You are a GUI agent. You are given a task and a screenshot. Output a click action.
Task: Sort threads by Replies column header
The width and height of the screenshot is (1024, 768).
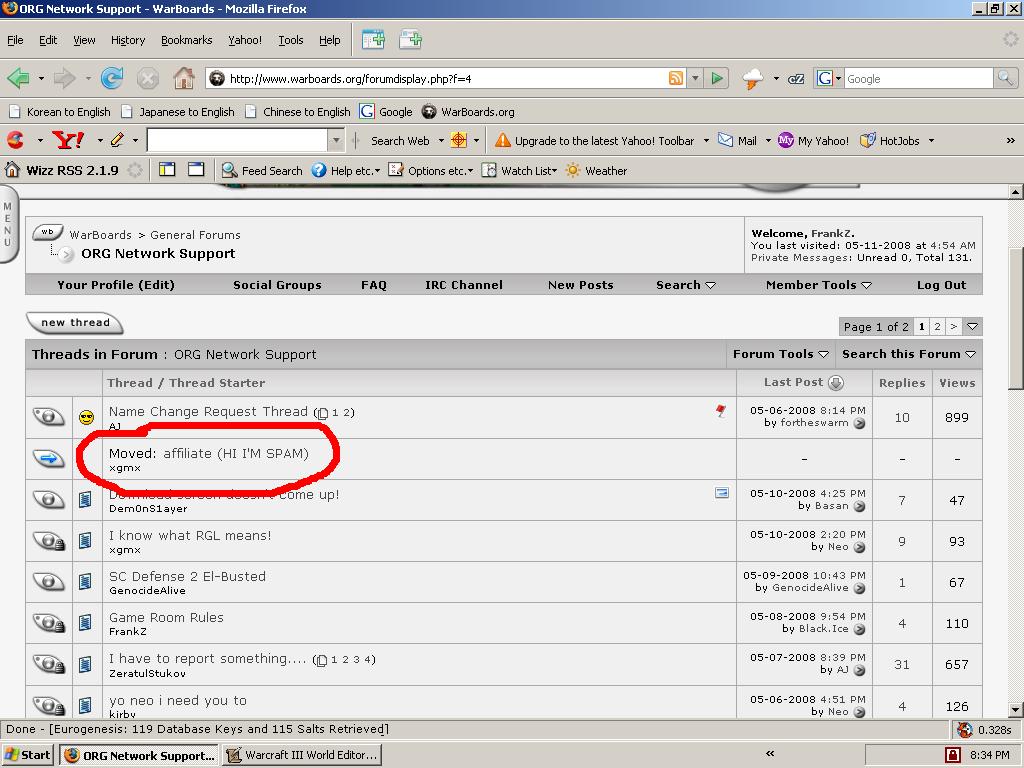point(902,383)
